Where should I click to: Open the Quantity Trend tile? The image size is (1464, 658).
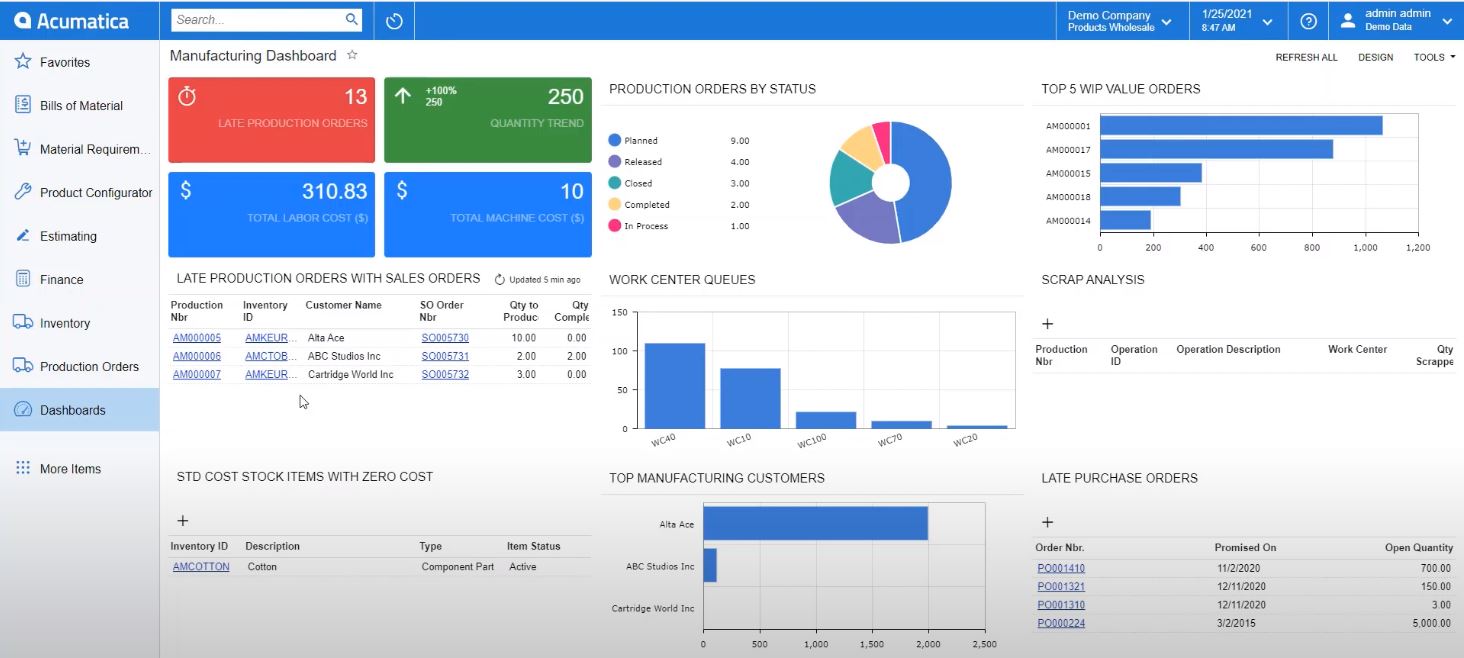tap(488, 120)
